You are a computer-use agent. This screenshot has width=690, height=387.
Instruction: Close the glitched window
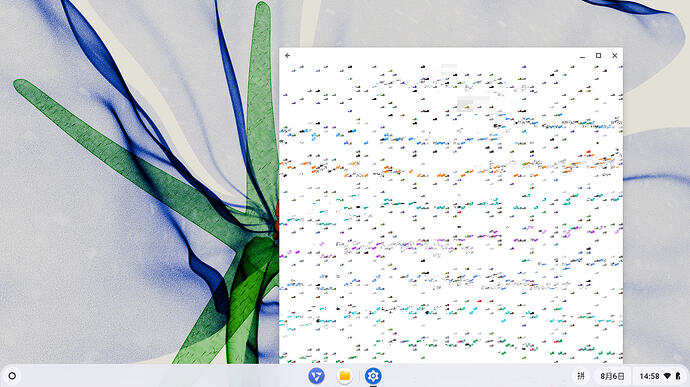(x=615, y=55)
